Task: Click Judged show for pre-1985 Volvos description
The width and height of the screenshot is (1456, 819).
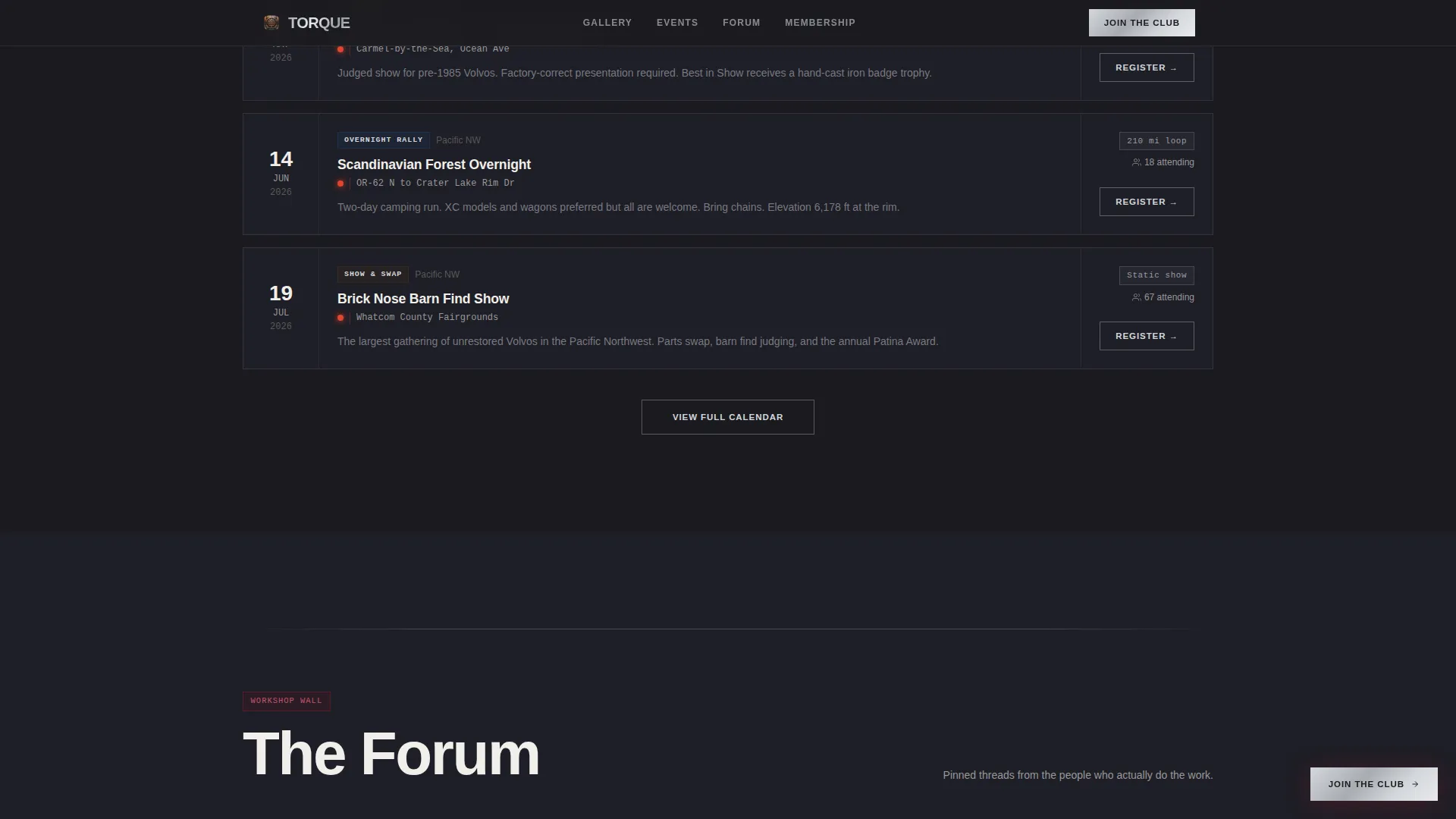Action: (x=635, y=73)
